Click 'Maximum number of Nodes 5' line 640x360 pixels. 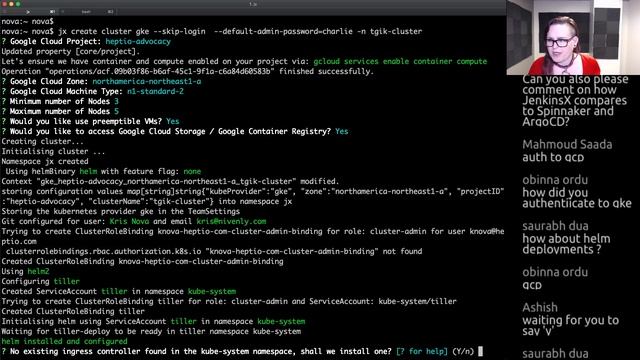pos(60,111)
